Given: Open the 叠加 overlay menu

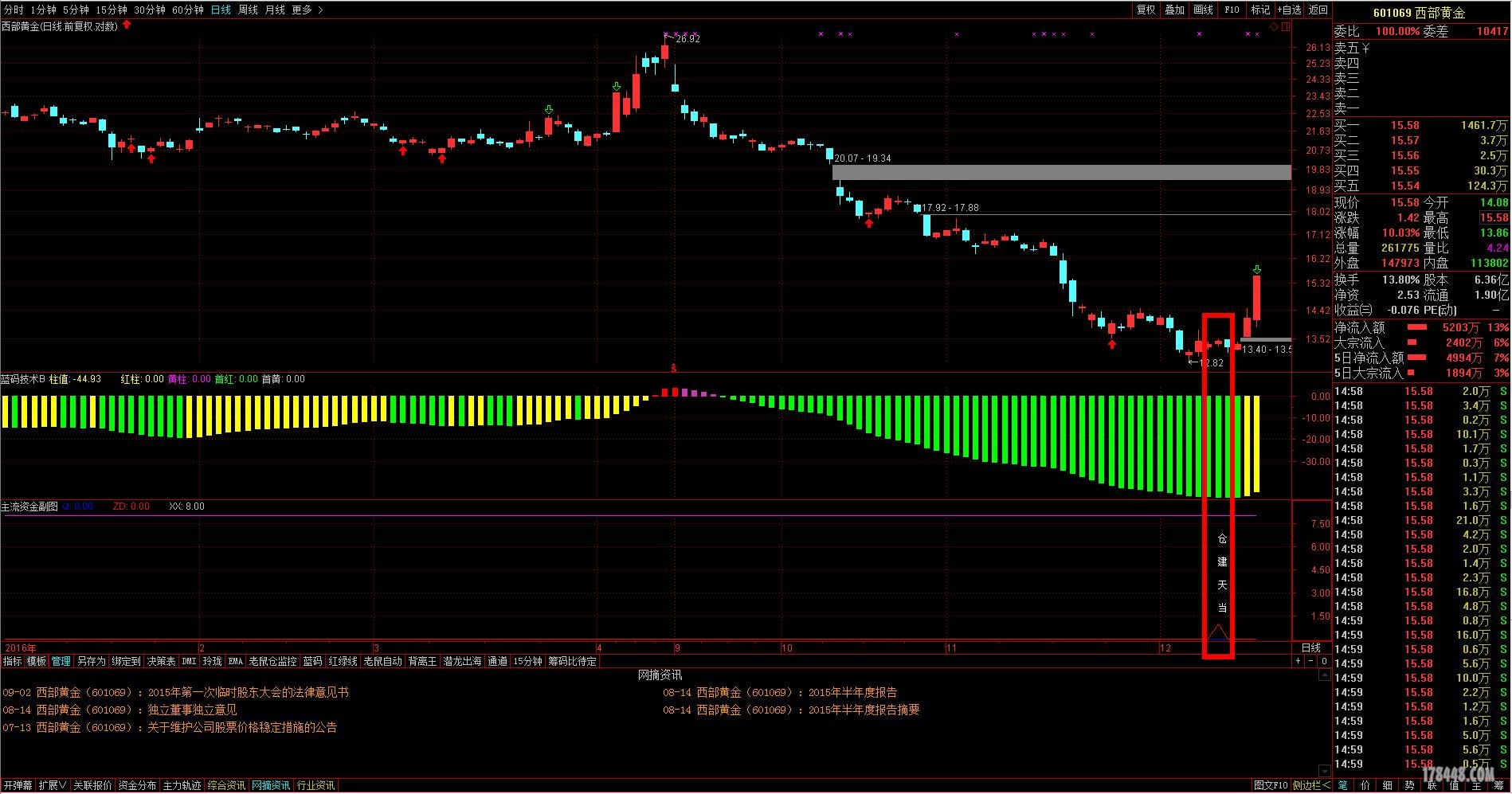Looking at the screenshot, I should click(1175, 10).
